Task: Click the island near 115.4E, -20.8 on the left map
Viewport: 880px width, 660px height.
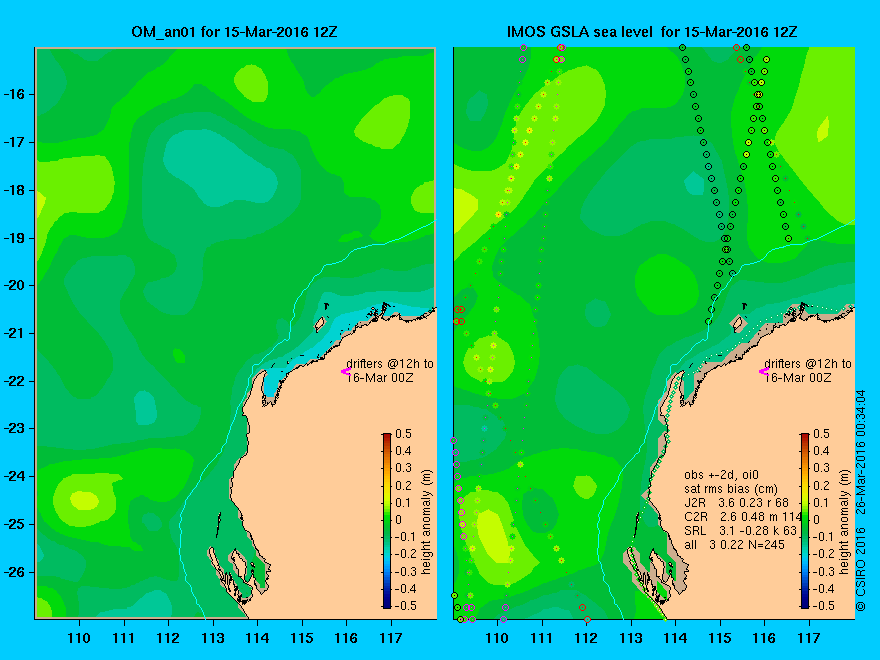Action: [x=320, y=324]
